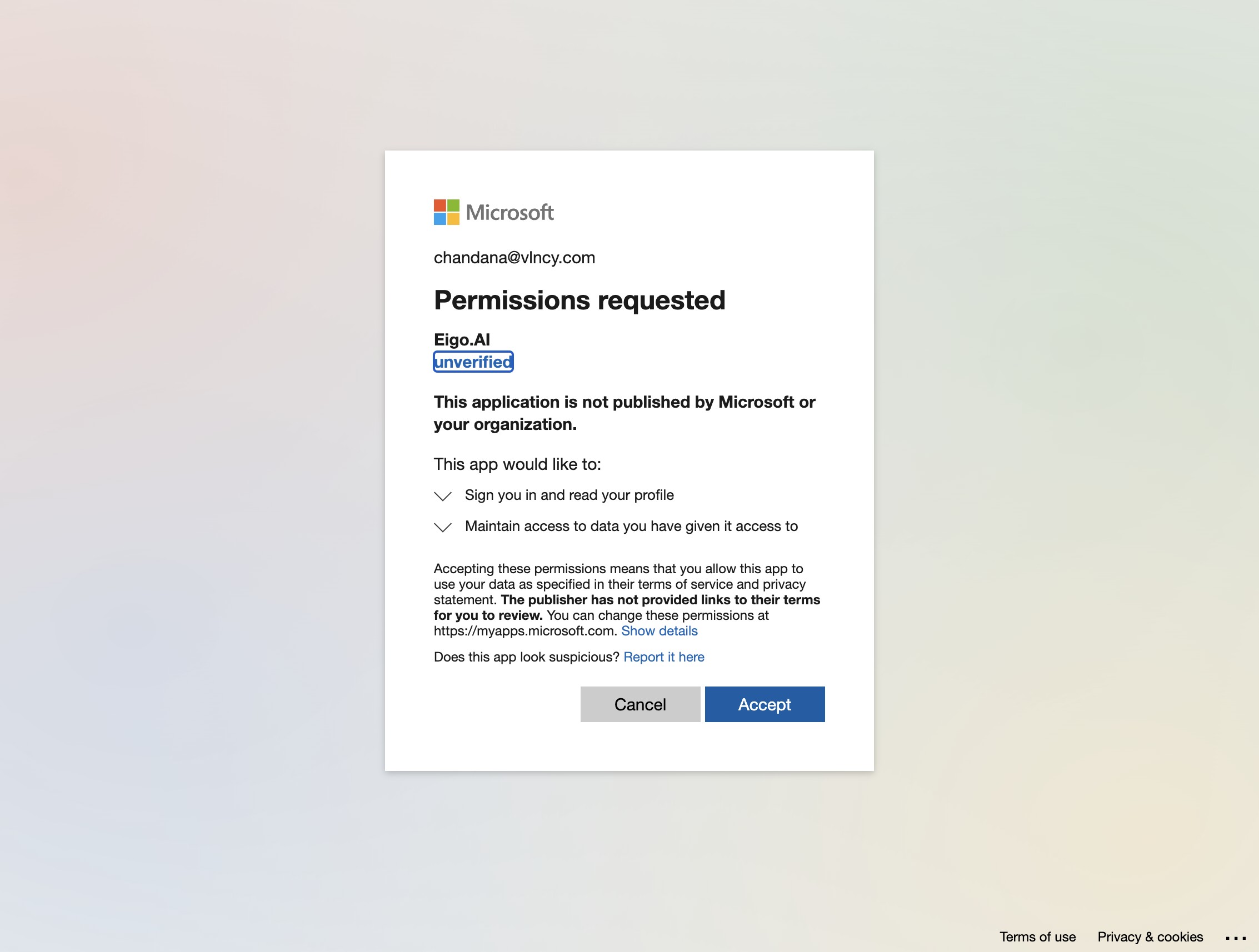1259x952 pixels.
Task: Click the 'not published by Microsoft' warning
Action: tap(624, 413)
